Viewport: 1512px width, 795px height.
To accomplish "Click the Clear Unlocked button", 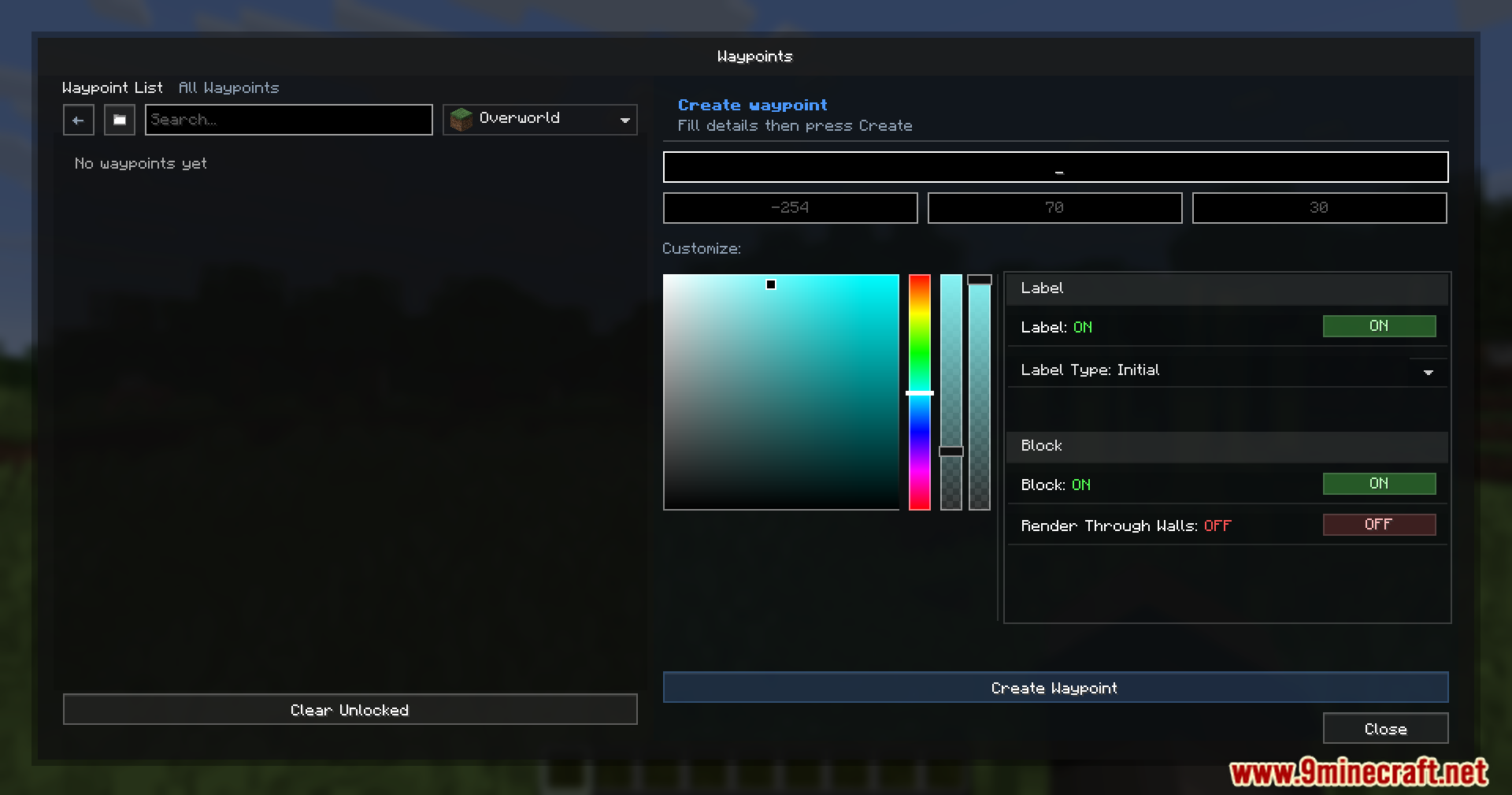I will pos(350,709).
